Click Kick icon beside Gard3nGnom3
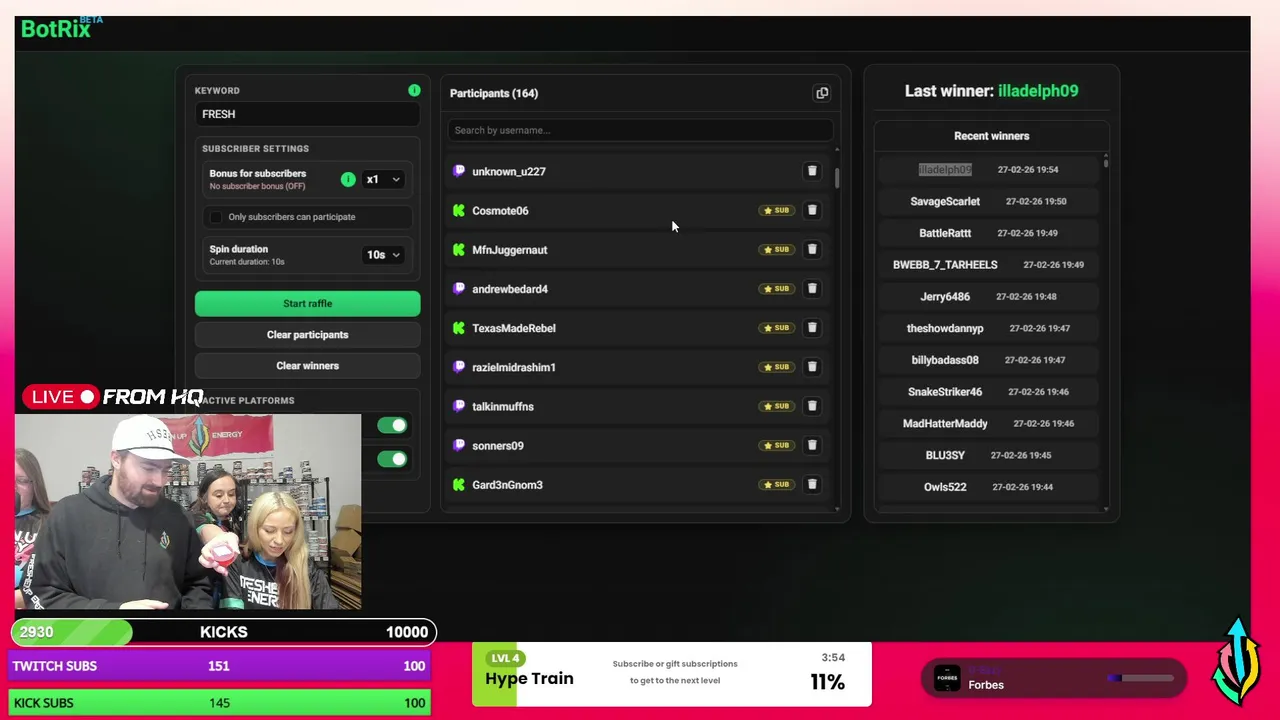The height and width of the screenshot is (720, 1280). pos(459,484)
